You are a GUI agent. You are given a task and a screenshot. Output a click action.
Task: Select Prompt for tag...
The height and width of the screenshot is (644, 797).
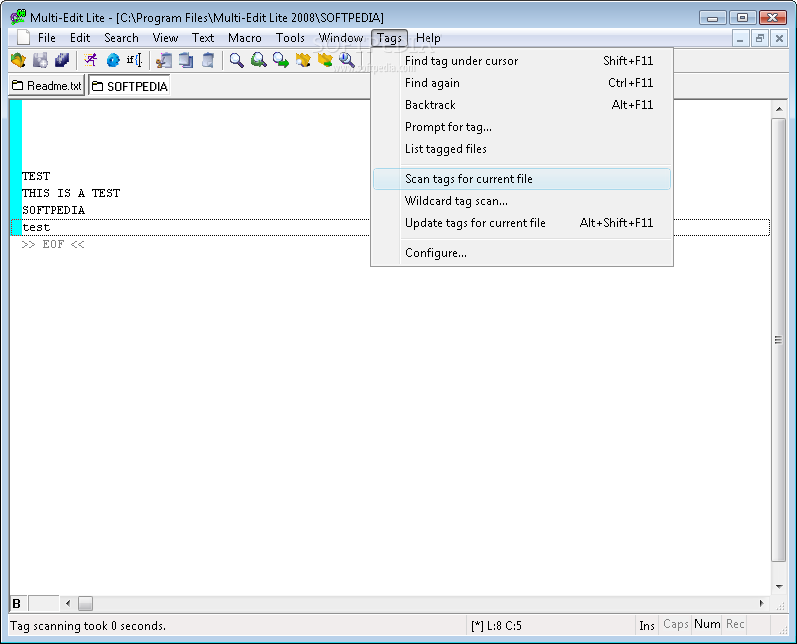tap(522, 127)
